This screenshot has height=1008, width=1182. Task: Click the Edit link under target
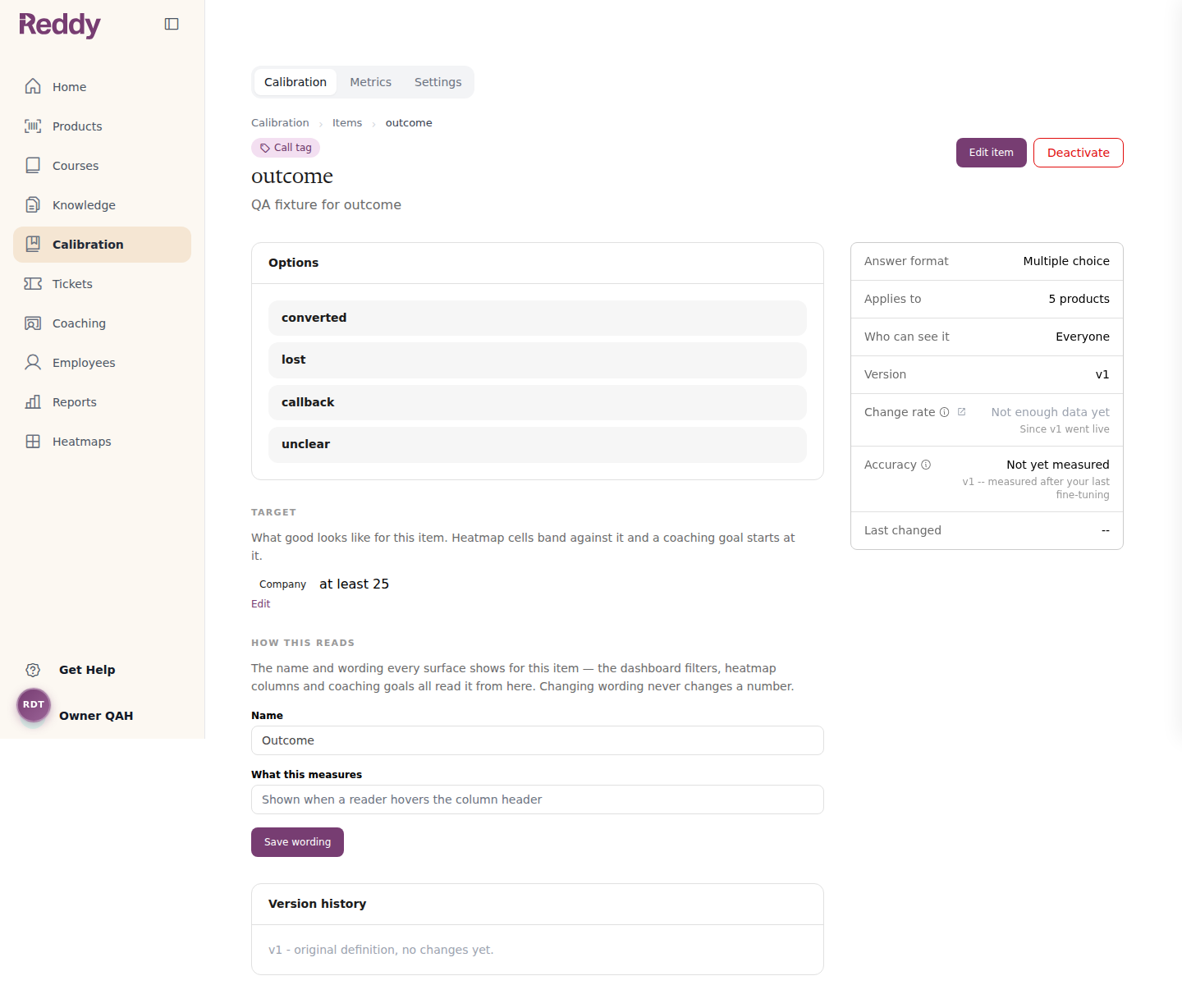pos(260,604)
